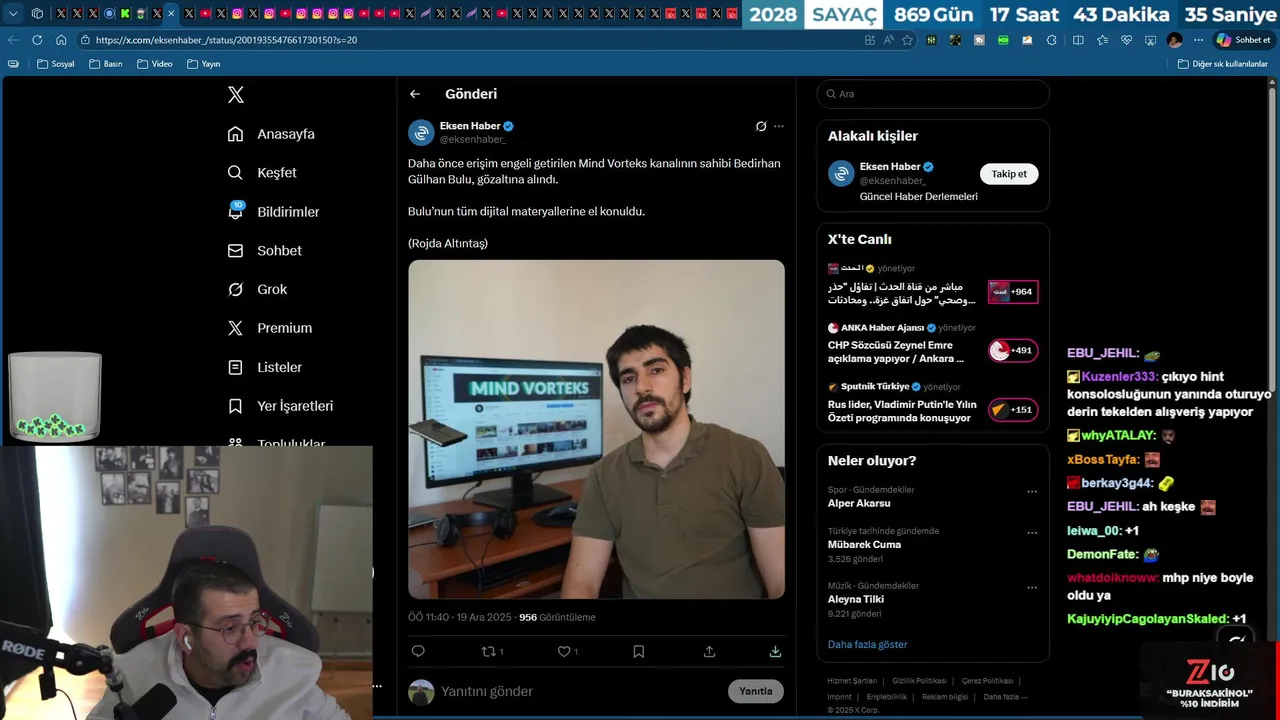The height and width of the screenshot is (720, 1280).
Task: Open Bildirimler notifications
Action: click(273, 212)
